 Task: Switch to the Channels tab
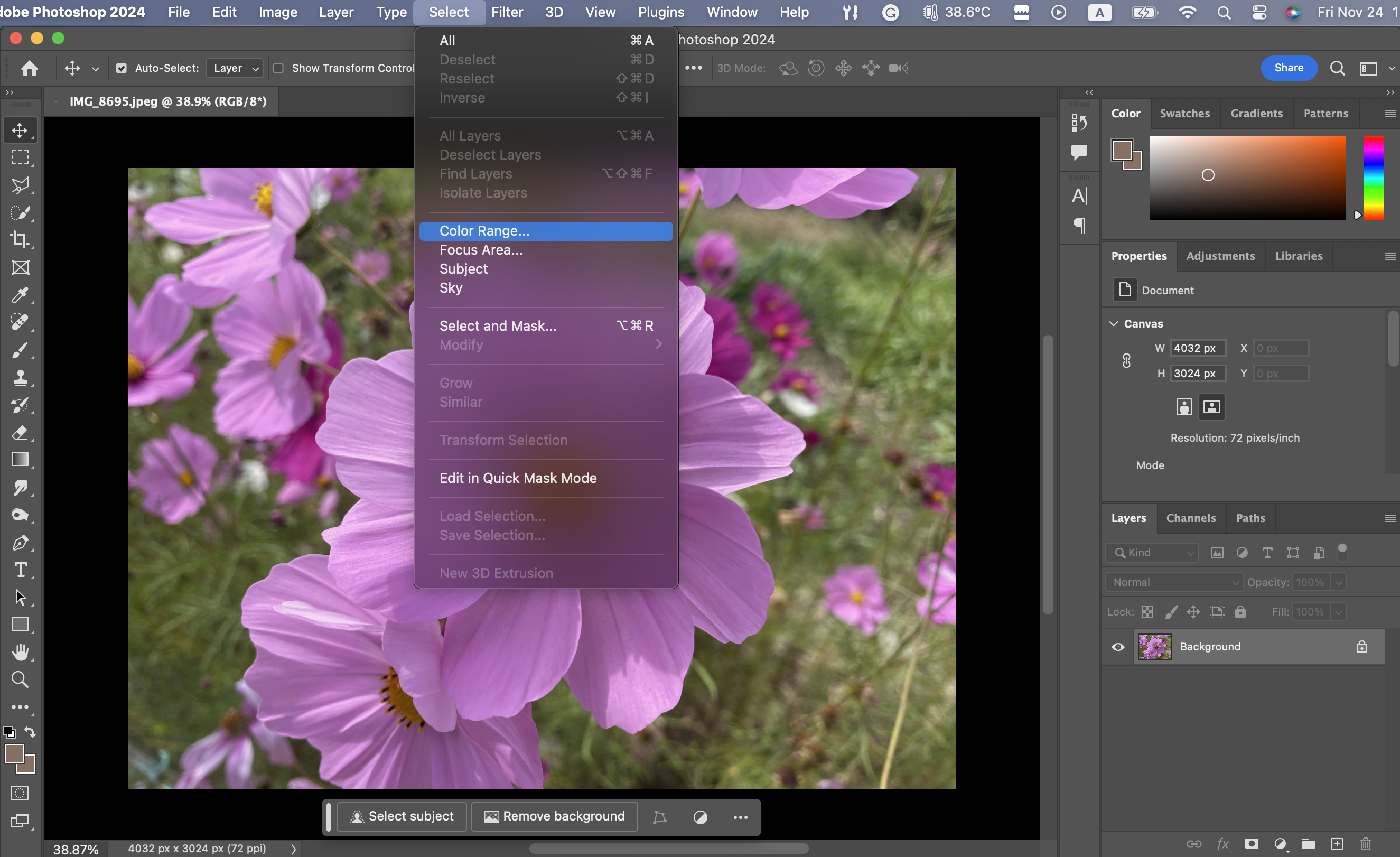[x=1191, y=518]
